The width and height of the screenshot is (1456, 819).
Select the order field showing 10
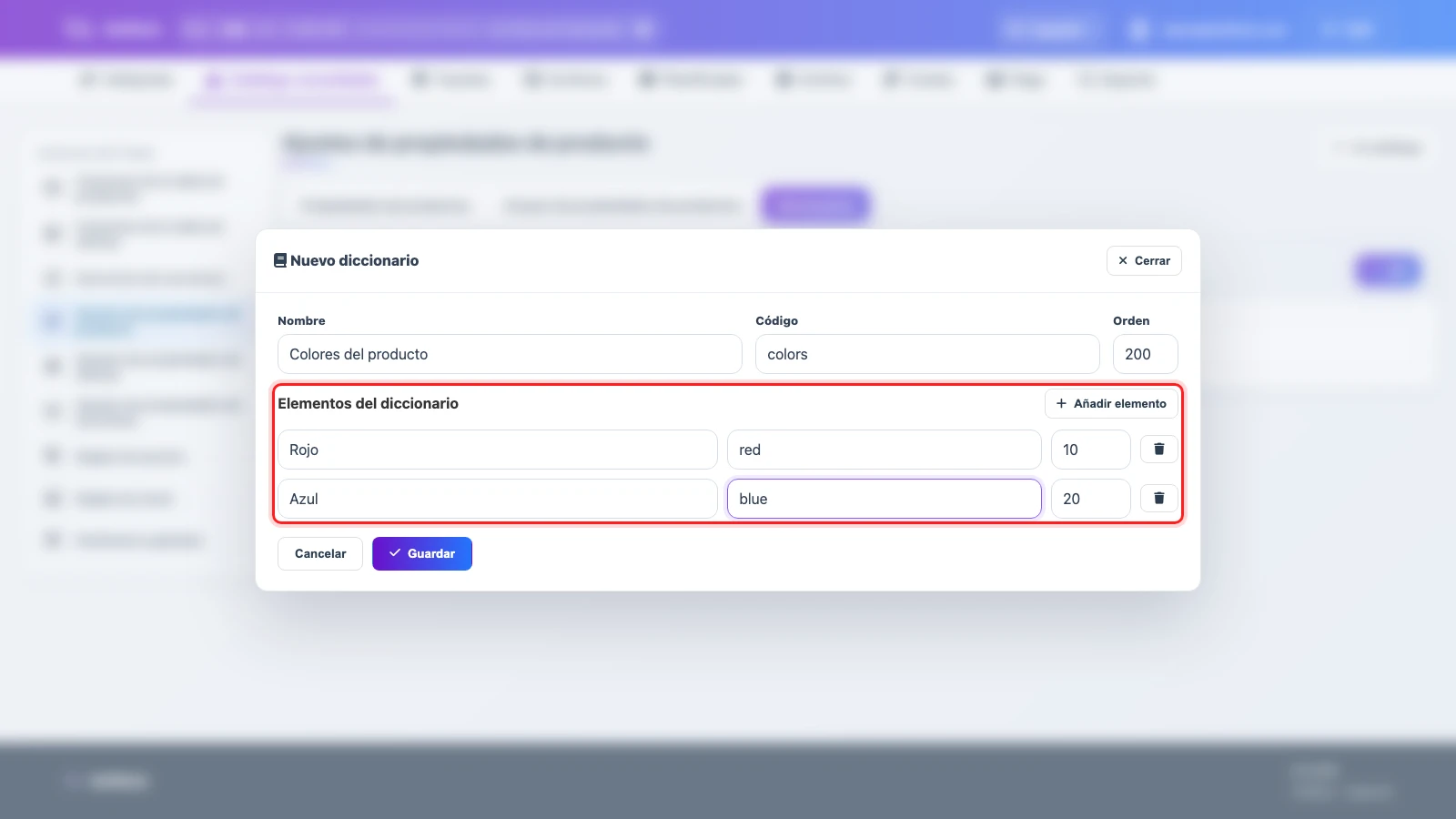(1091, 450)
